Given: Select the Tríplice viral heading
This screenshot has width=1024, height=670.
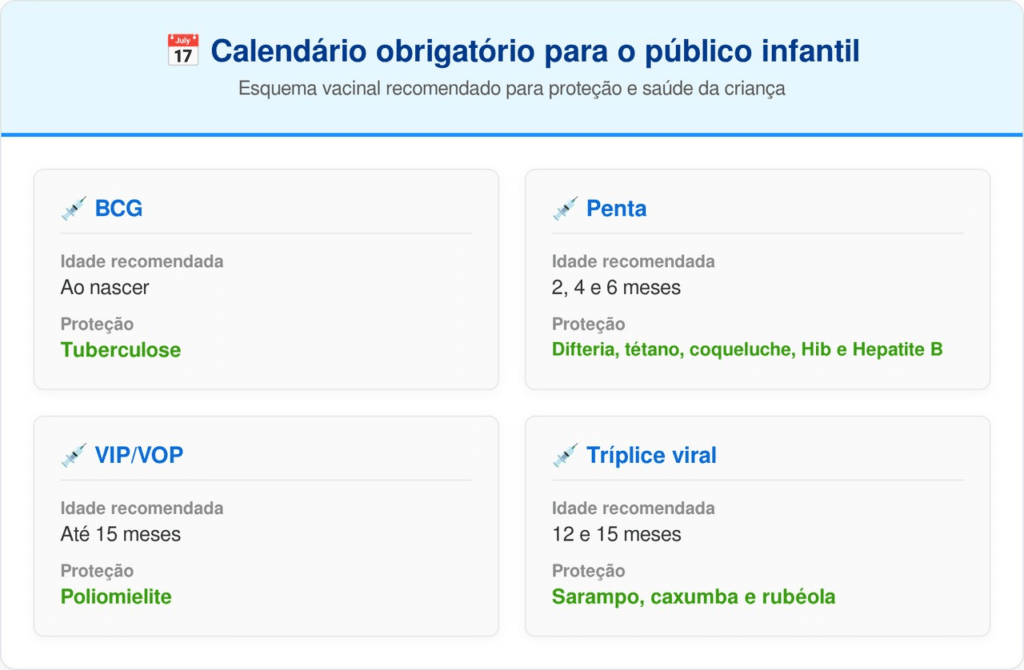Looking at the screenshot, I should 651,456.
